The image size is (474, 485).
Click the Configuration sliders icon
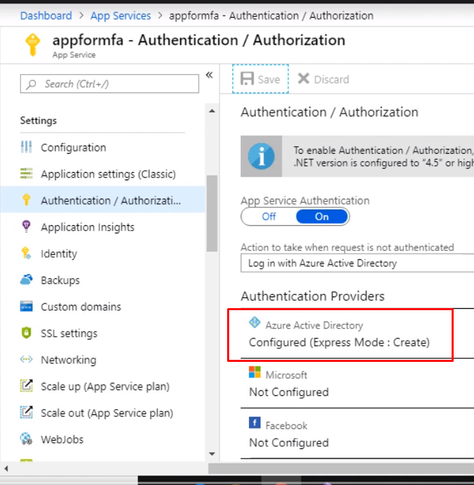(26, 147)
